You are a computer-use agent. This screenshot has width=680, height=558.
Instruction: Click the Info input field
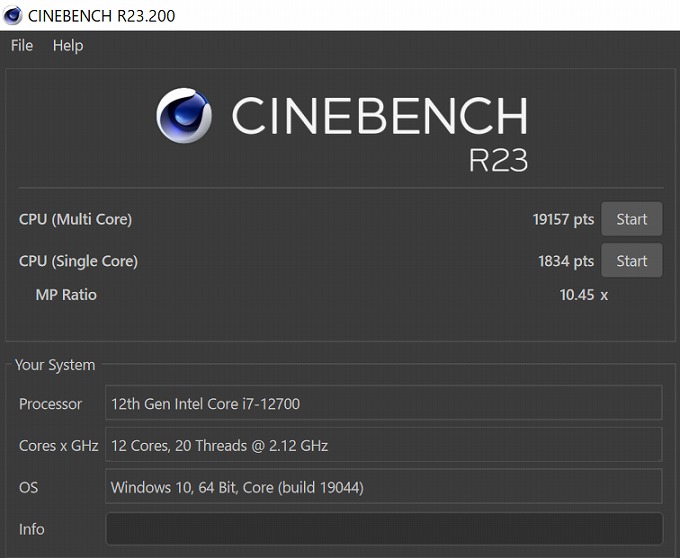[384, 529]
